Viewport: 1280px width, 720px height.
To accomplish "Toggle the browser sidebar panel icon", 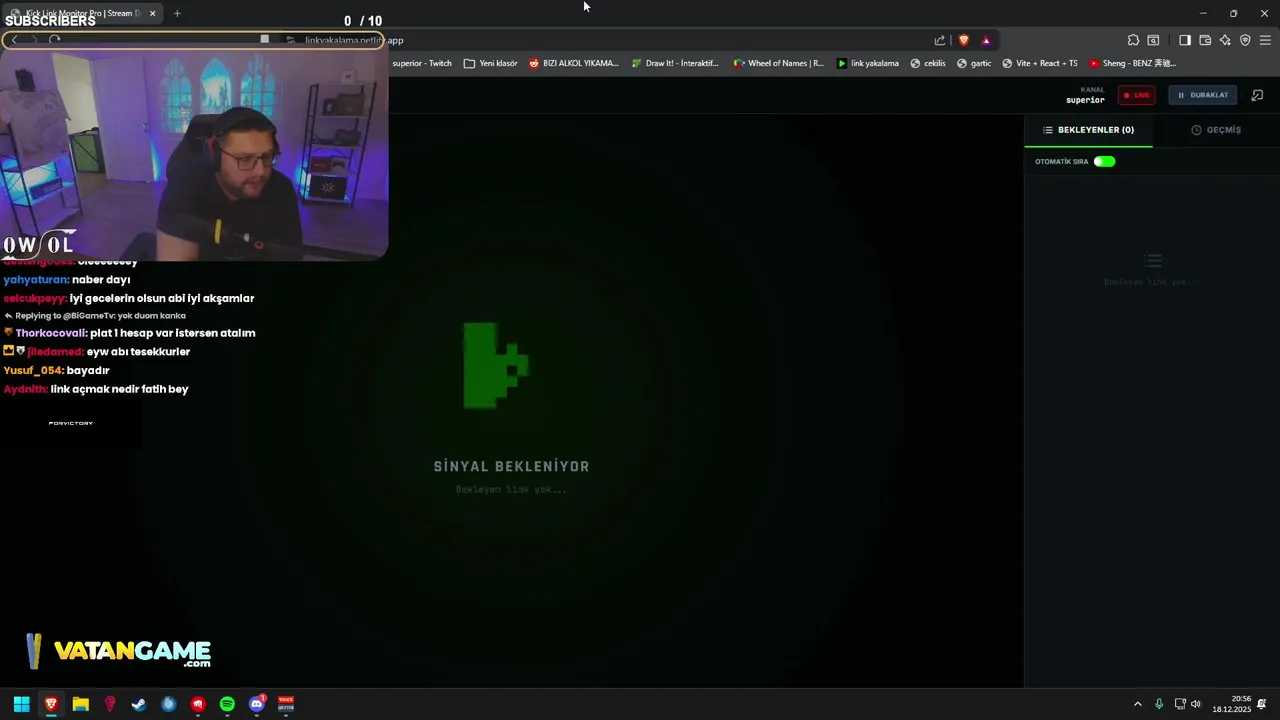I will click(x=1184, y=40).
